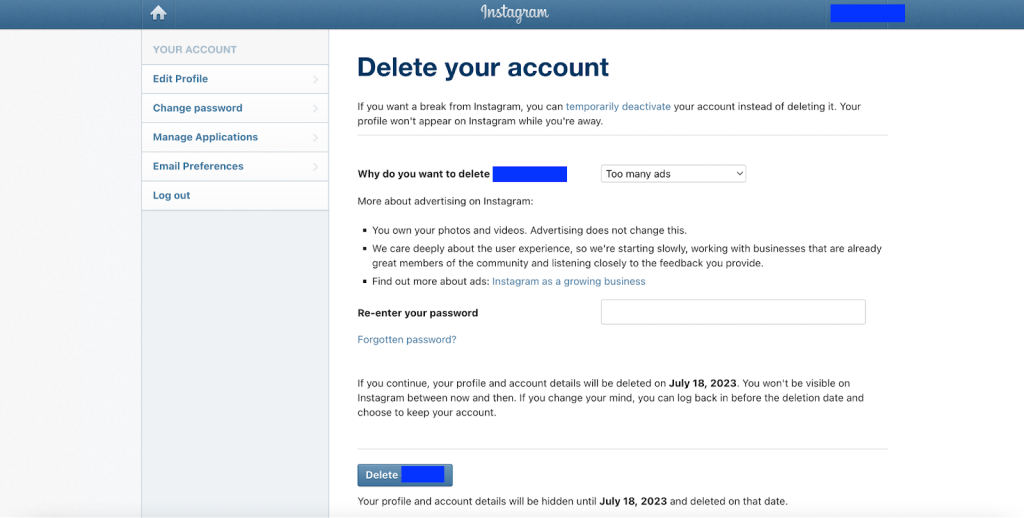
Task: Click the Delete your account page heading
Action: point(483,68)
